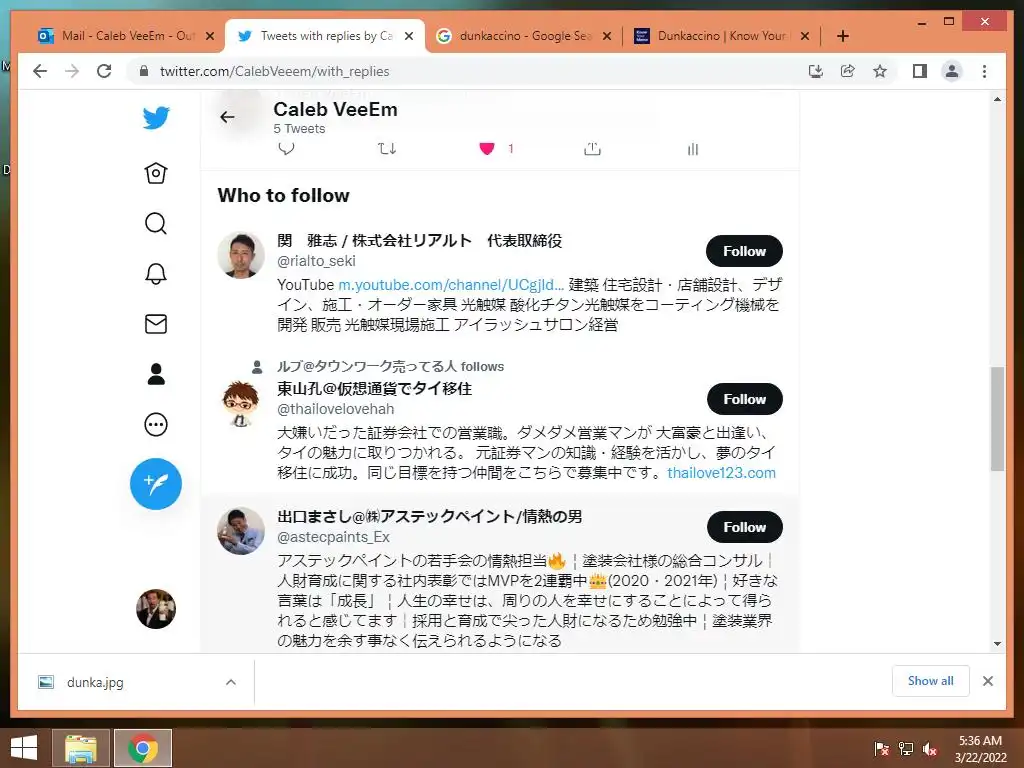Click the install app icon in address bar
This screenshot has width=1024, height=768.
(x=816, y=71)
